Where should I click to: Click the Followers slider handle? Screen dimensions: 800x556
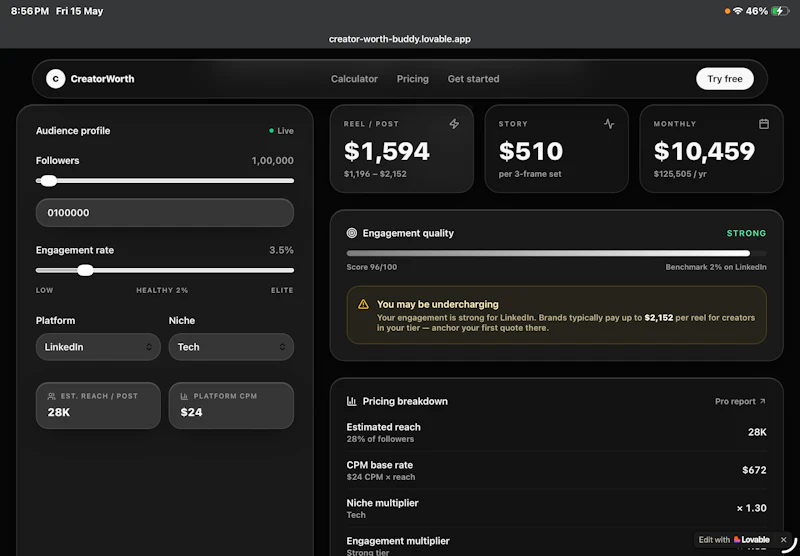(x=48, y=181)
